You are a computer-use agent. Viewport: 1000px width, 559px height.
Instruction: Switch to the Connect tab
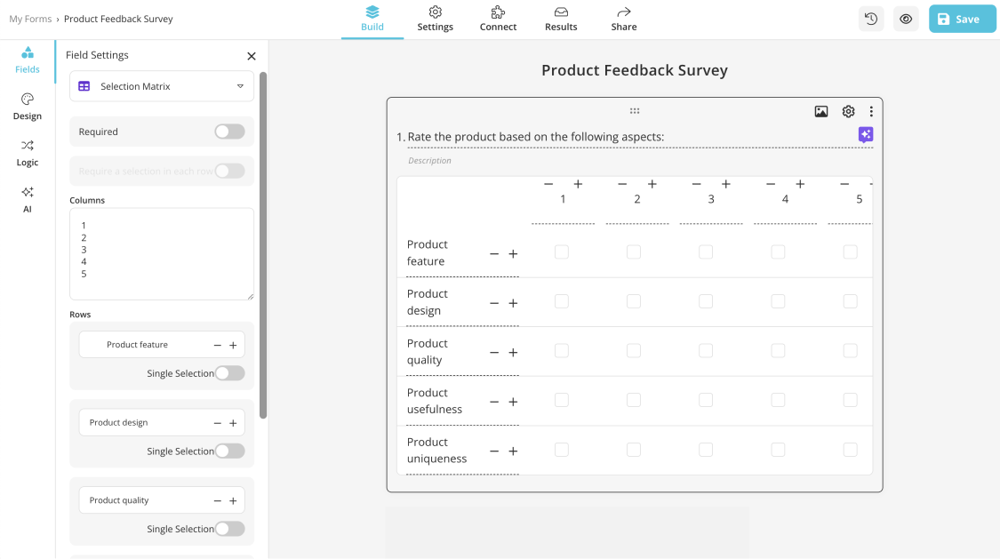tap(497, 18)
